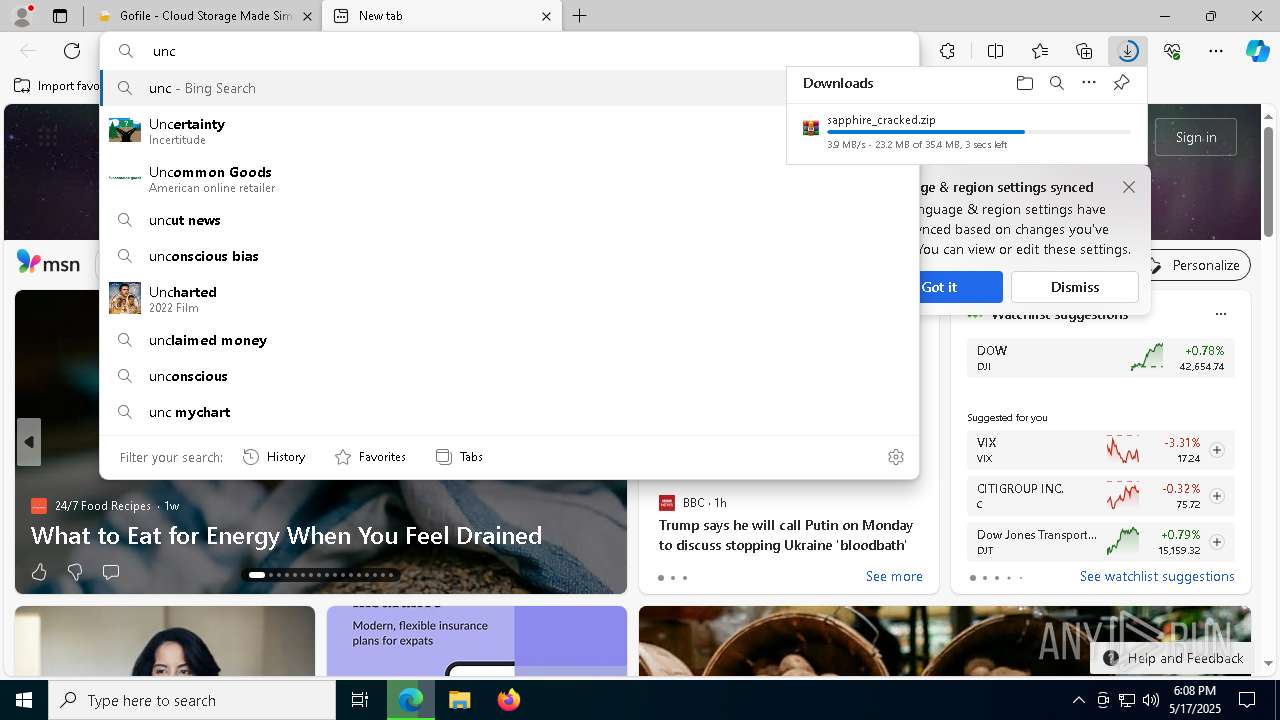The image size is (1280, 720).
Task: Open downloads folder icon
Action: (1024, 83)
